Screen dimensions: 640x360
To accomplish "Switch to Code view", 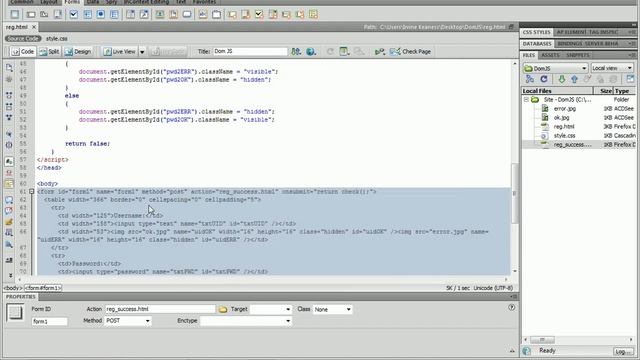I will (22, 51).
